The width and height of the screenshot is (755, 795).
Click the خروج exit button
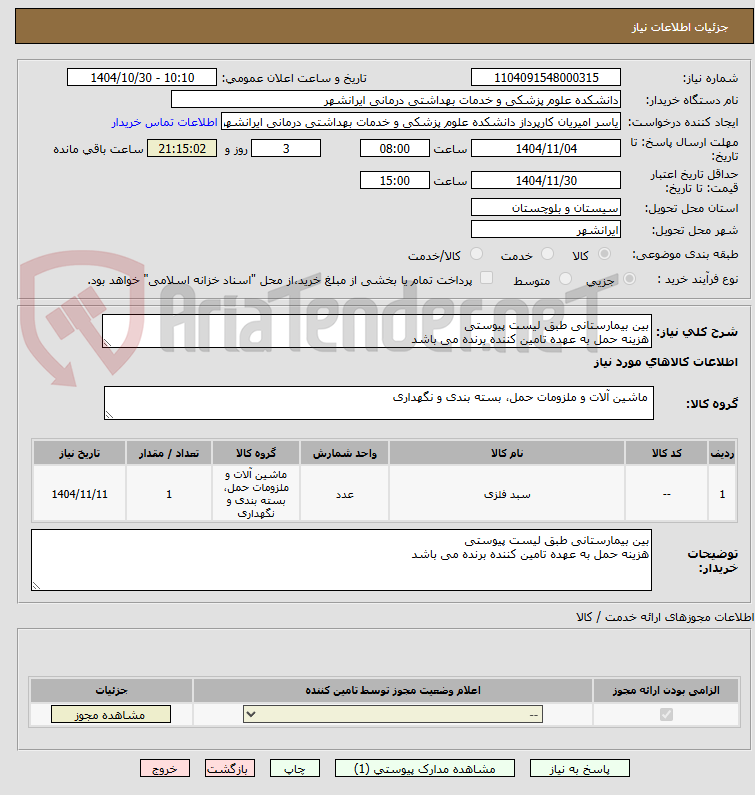point(165,768)
